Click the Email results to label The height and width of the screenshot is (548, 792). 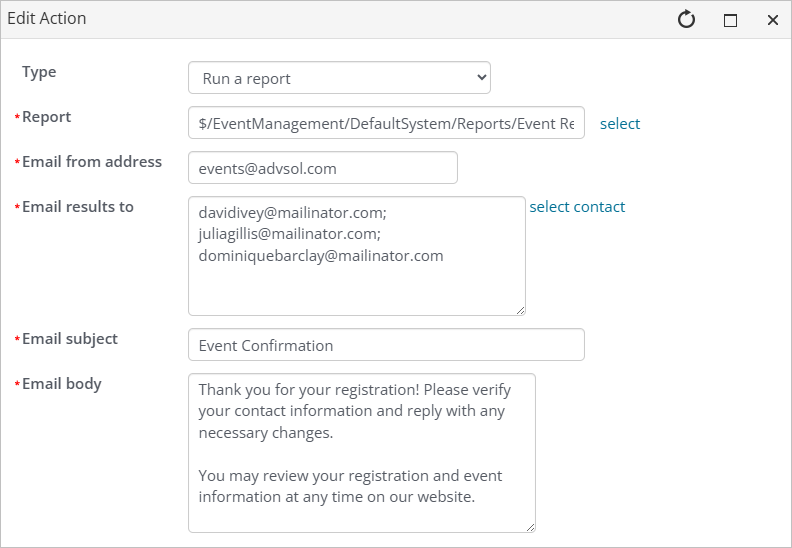click(x=78, y=207)
